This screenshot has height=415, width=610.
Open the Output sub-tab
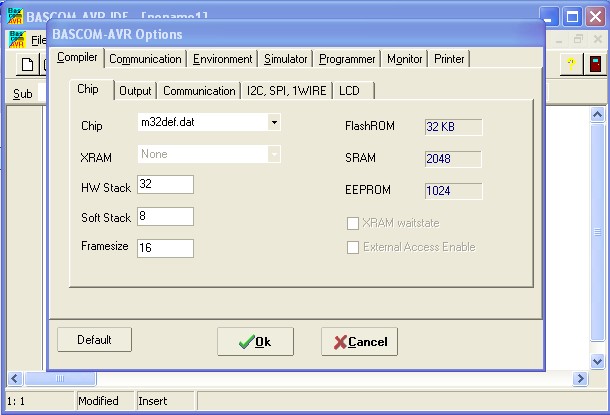[x=135, y=91]
